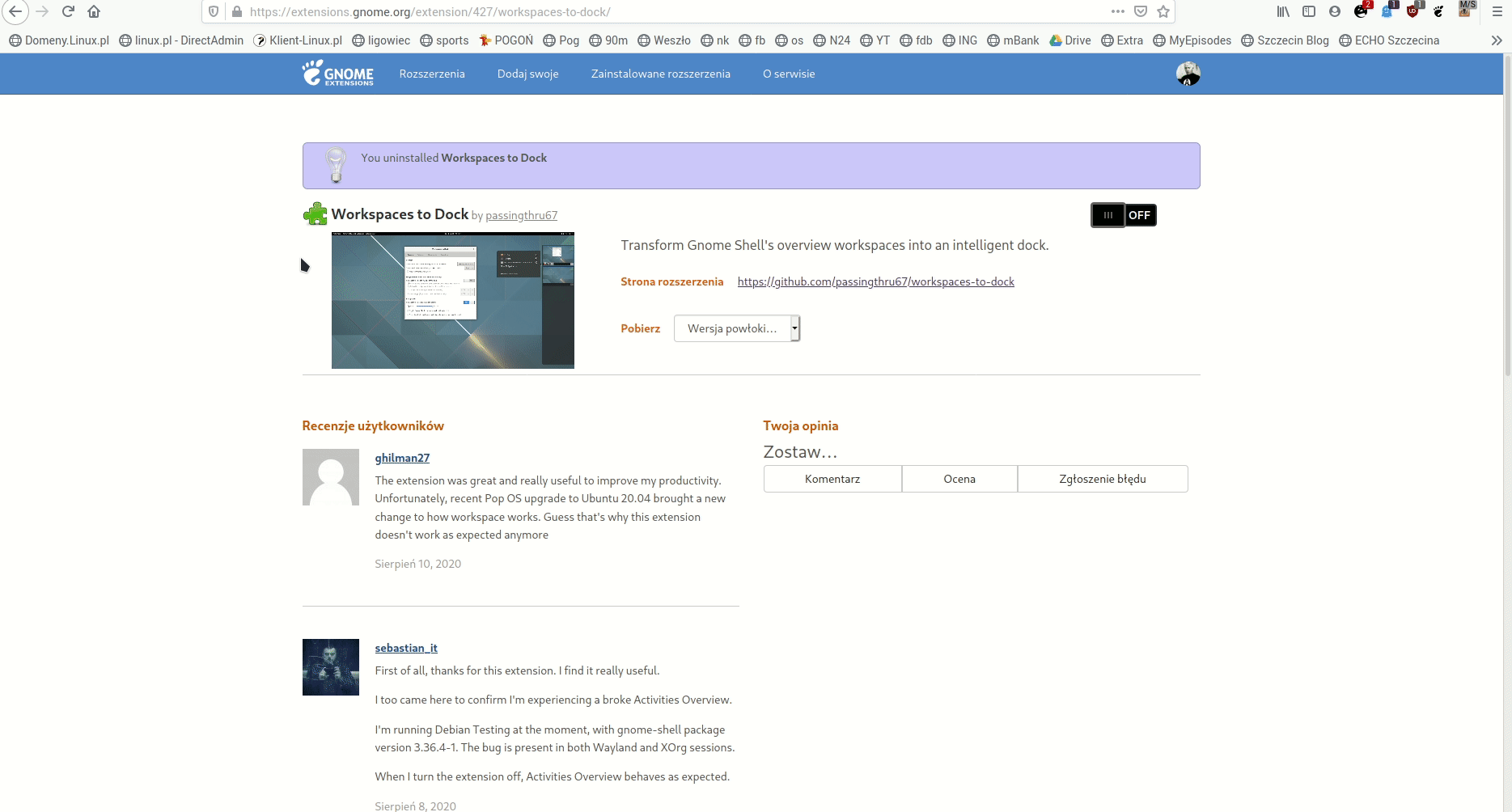Go back to the previous page
1512x812 pixels.
point(15,11)
